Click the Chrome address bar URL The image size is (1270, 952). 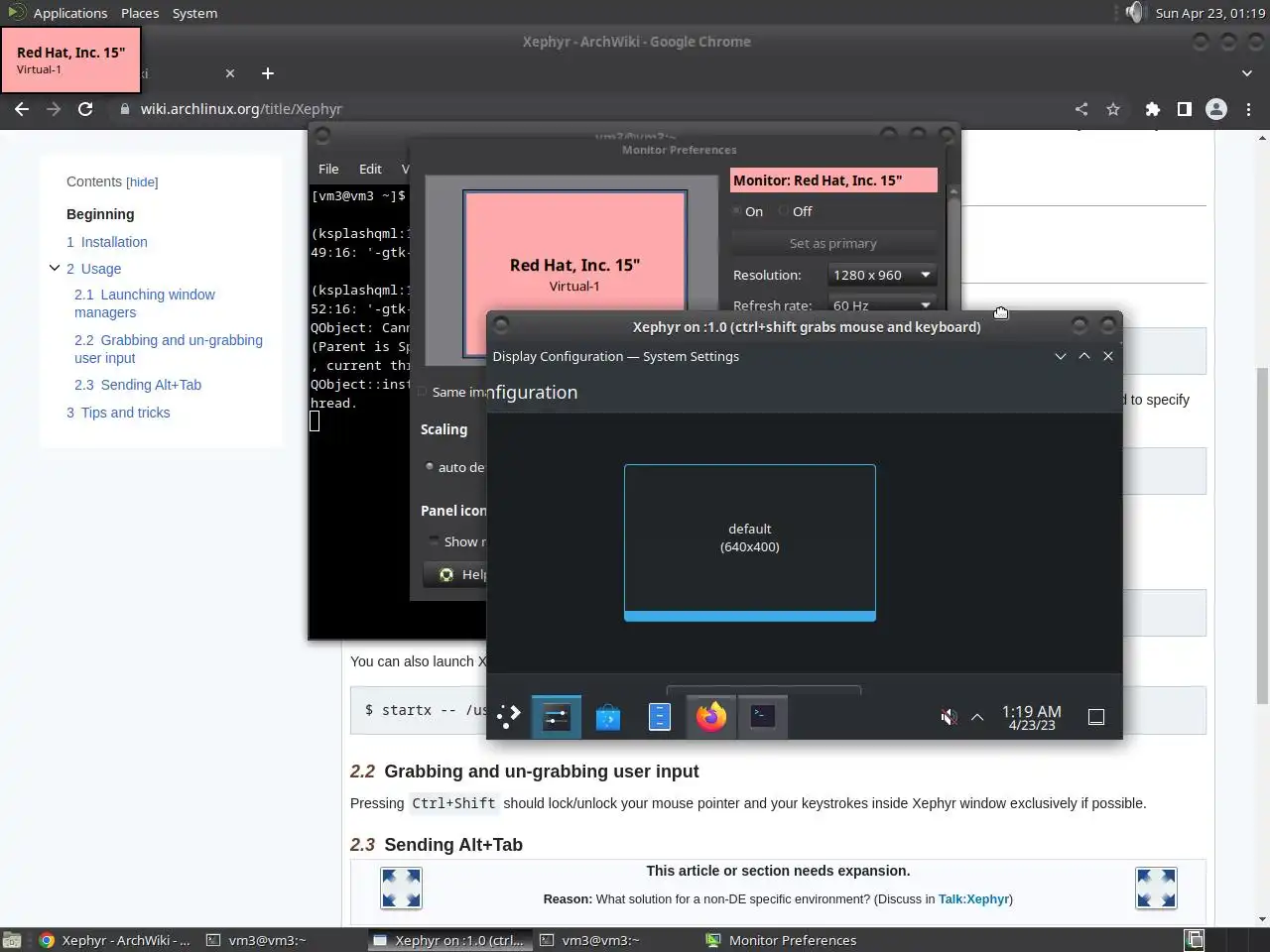click(x=241, y=109)
